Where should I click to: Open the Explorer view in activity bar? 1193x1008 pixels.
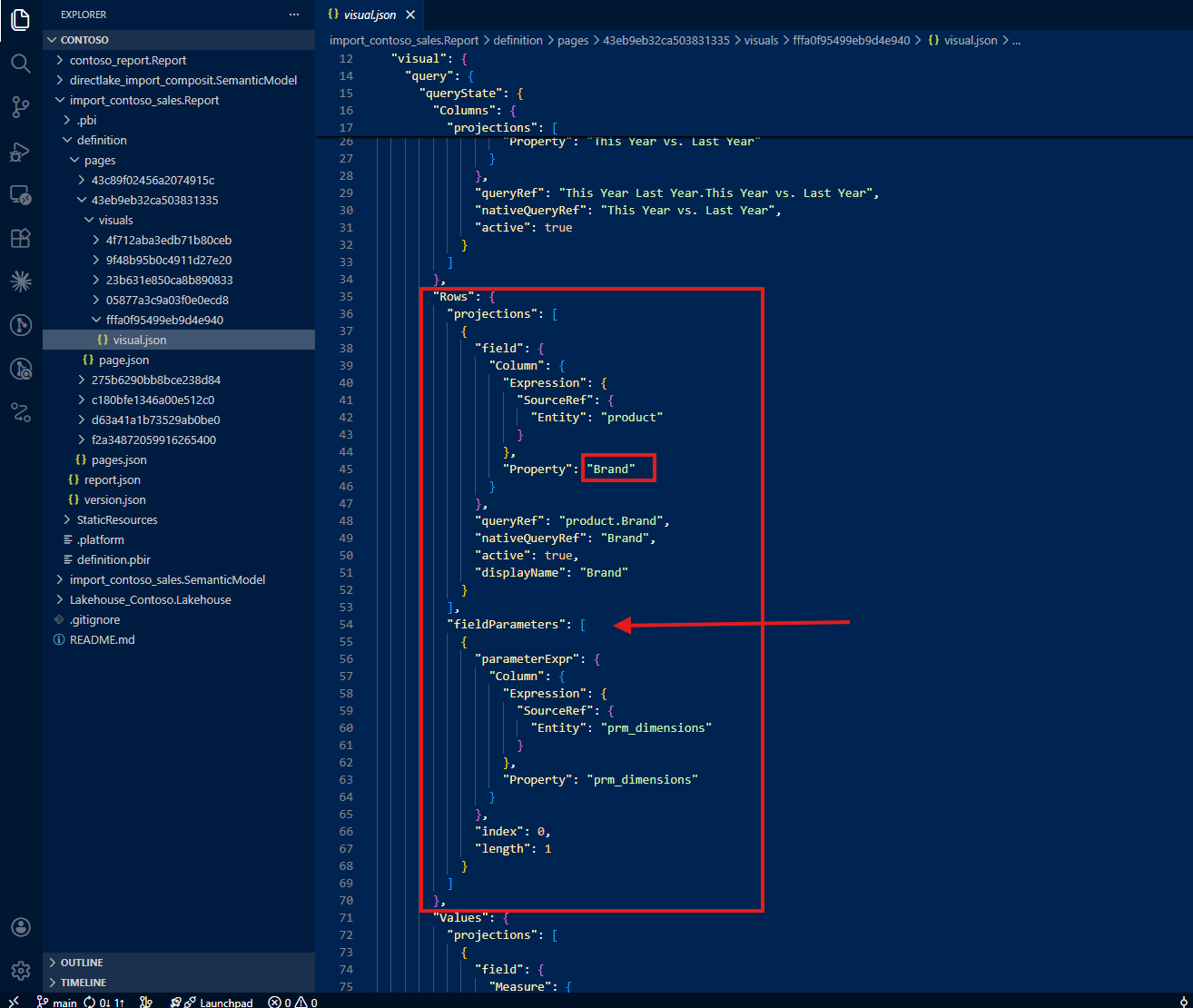click(x=20, y=19)
